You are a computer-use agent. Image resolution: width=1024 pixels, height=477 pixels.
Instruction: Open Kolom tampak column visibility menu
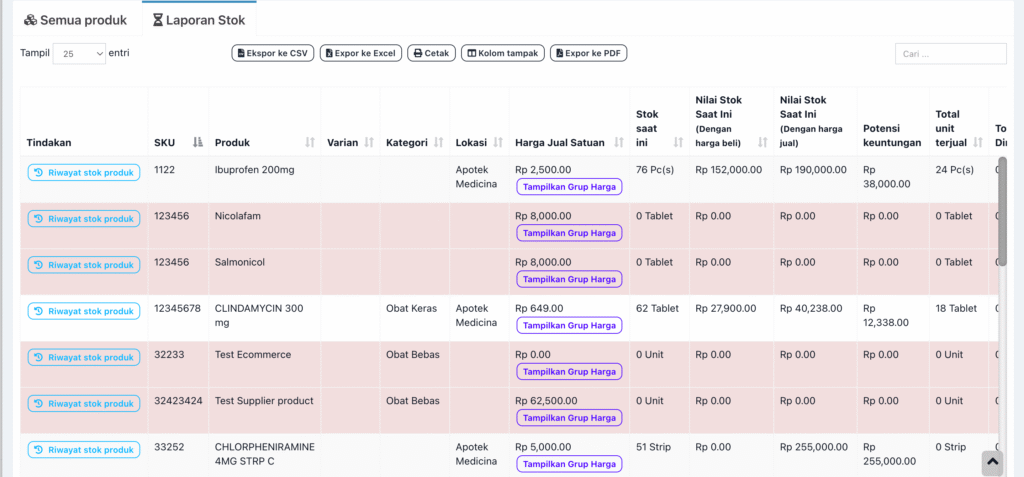tap(502, 53)
